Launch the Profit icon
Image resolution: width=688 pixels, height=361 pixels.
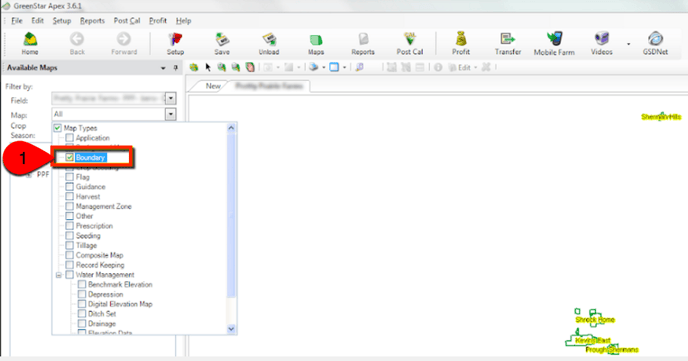pos(461,43)
